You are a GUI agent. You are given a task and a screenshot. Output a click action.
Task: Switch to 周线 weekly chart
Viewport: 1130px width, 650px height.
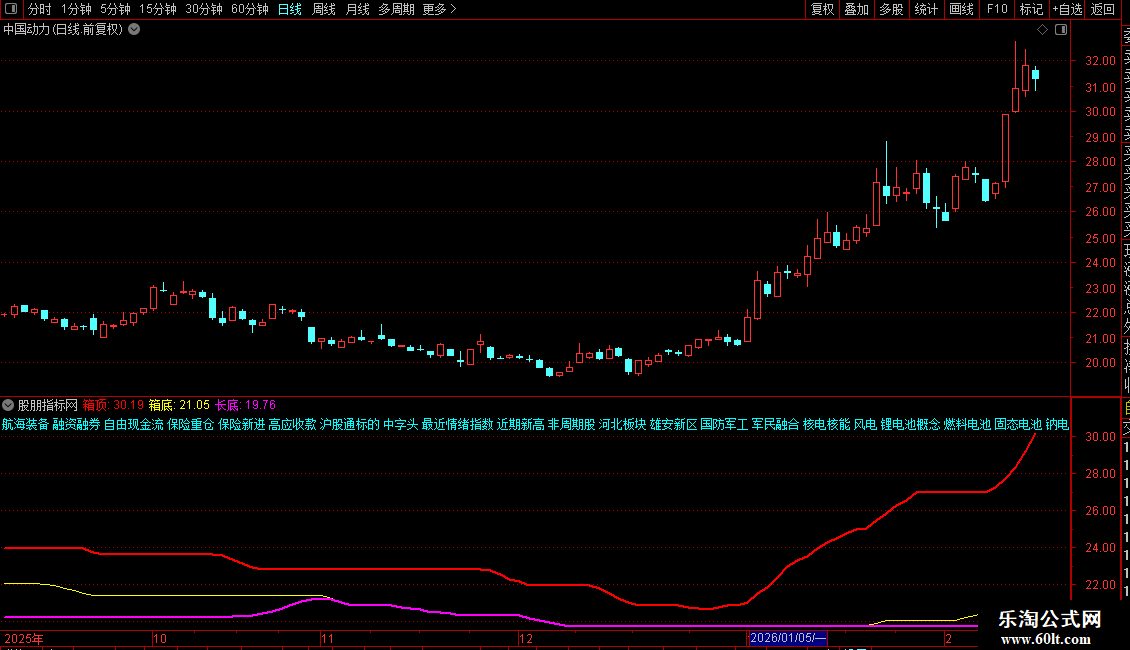point(324,9)
